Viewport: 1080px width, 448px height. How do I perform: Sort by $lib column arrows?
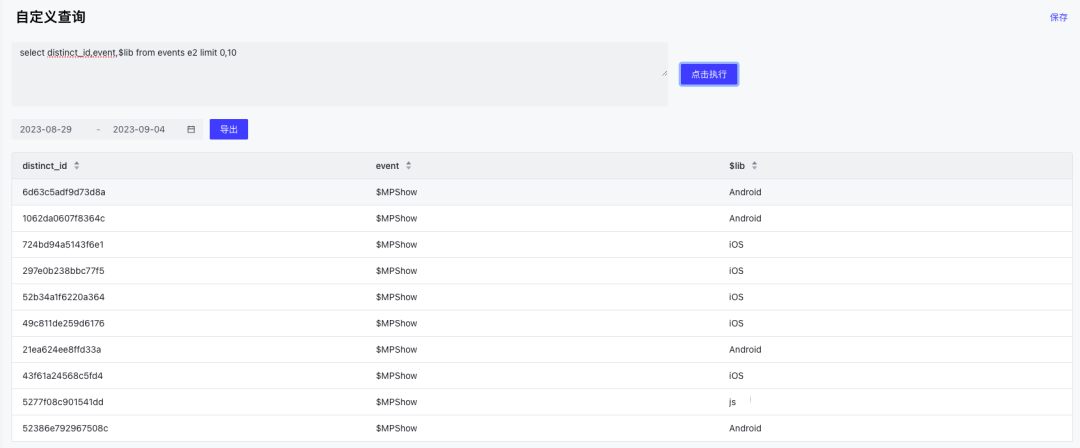755,165
